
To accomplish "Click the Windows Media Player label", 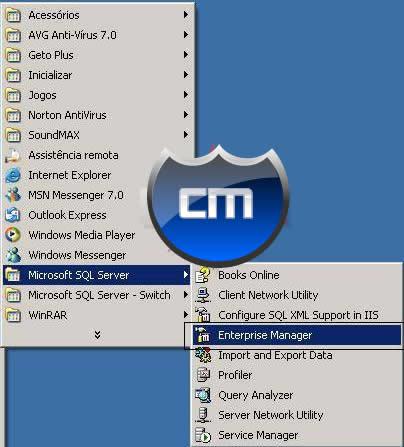I will (82, 235).
